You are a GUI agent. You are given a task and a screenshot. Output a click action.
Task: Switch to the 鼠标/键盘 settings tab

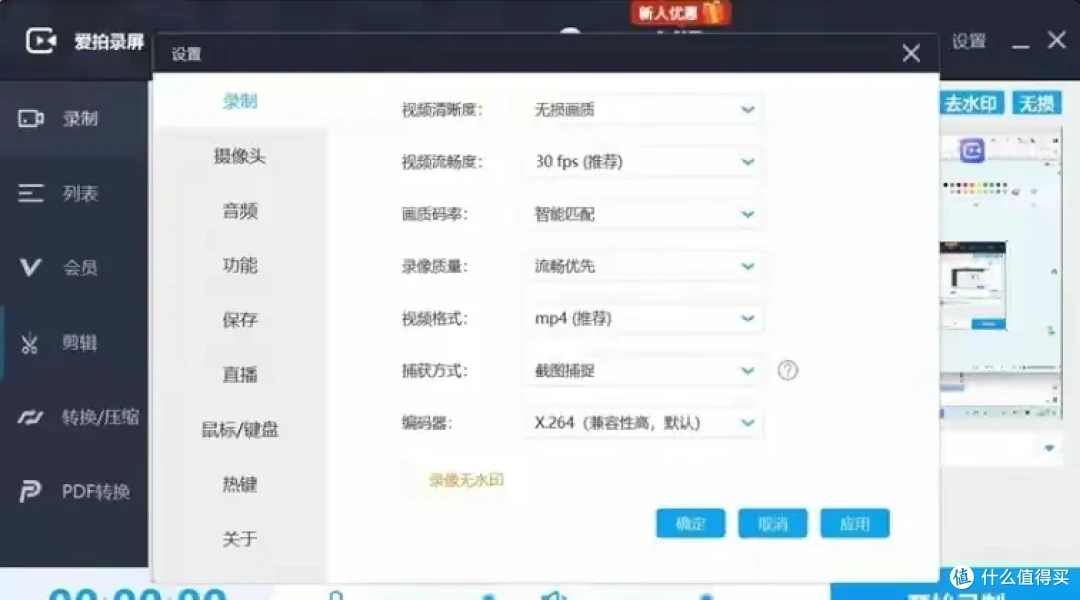pyautogui.click(x=240, y=429)
